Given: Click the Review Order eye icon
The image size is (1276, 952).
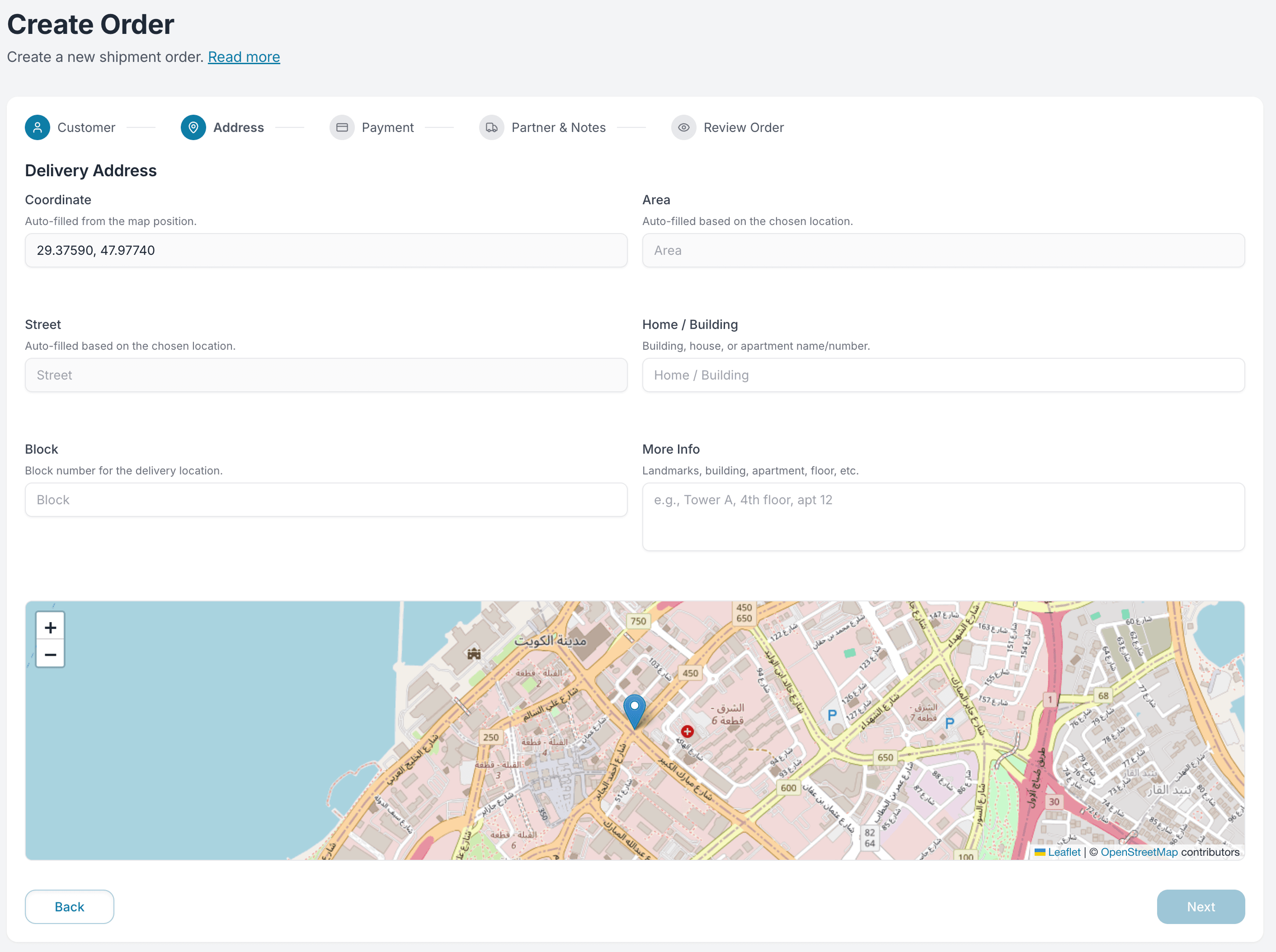Looking at the screenshot, I should (683, 127).
